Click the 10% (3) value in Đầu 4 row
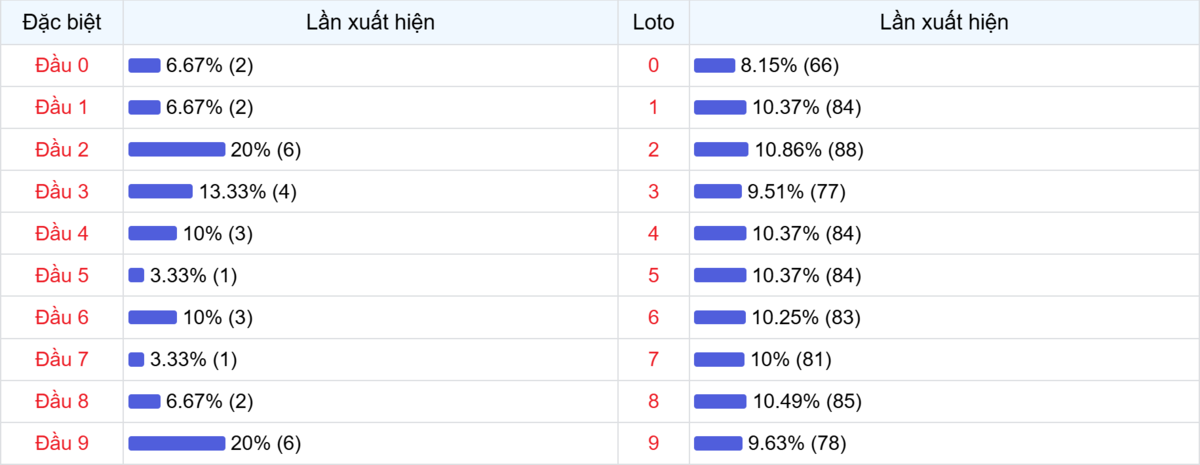 (217, 233)
